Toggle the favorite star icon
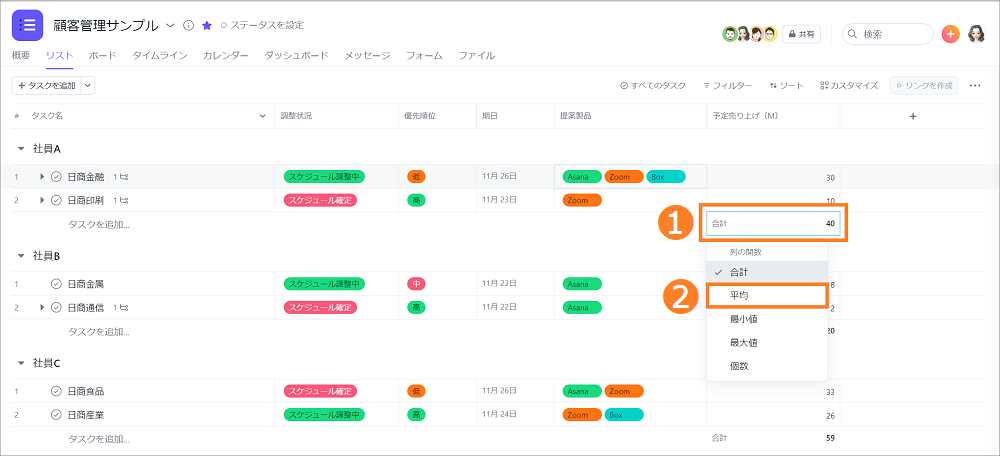 (207, 26)
